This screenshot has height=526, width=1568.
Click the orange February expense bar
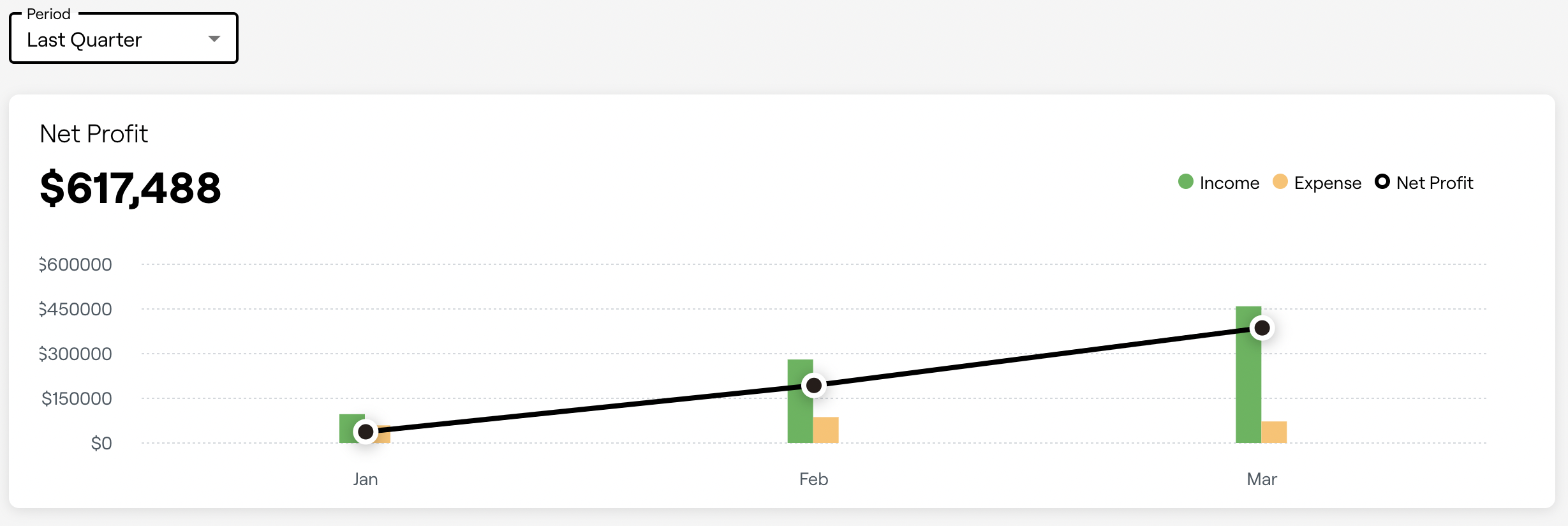[x=825, y=430]
